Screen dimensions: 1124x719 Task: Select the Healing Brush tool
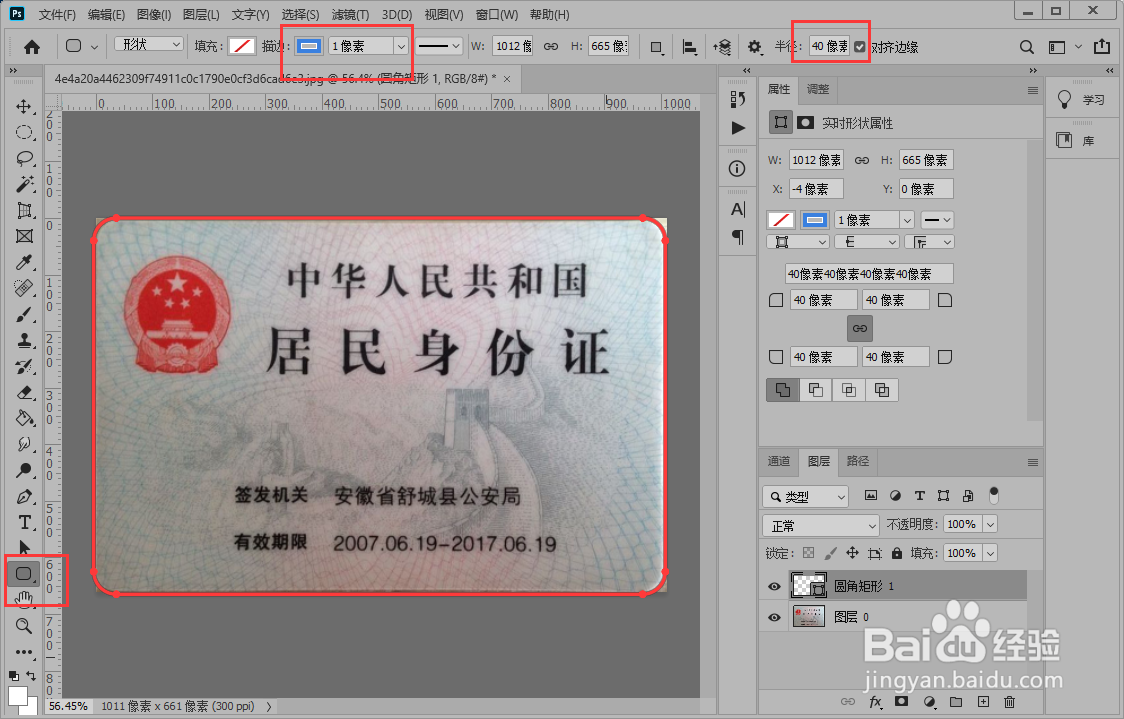coord(24,288)
